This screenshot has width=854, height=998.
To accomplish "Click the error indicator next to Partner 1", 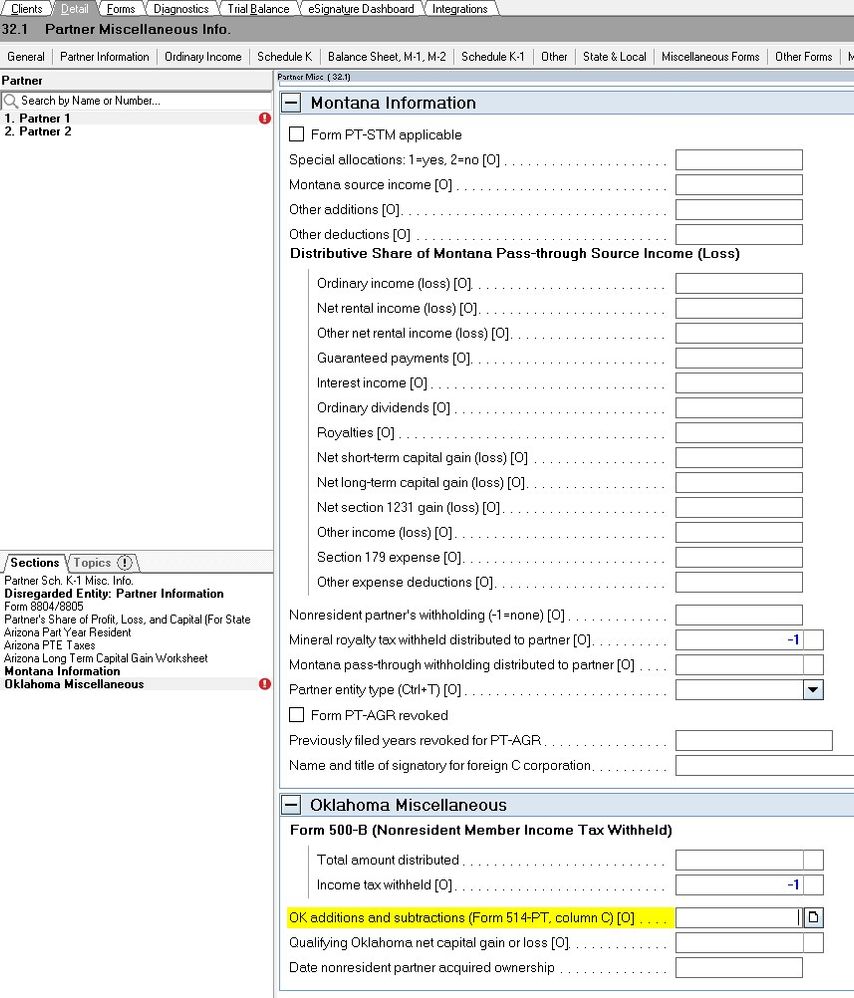I will (264, 118).
